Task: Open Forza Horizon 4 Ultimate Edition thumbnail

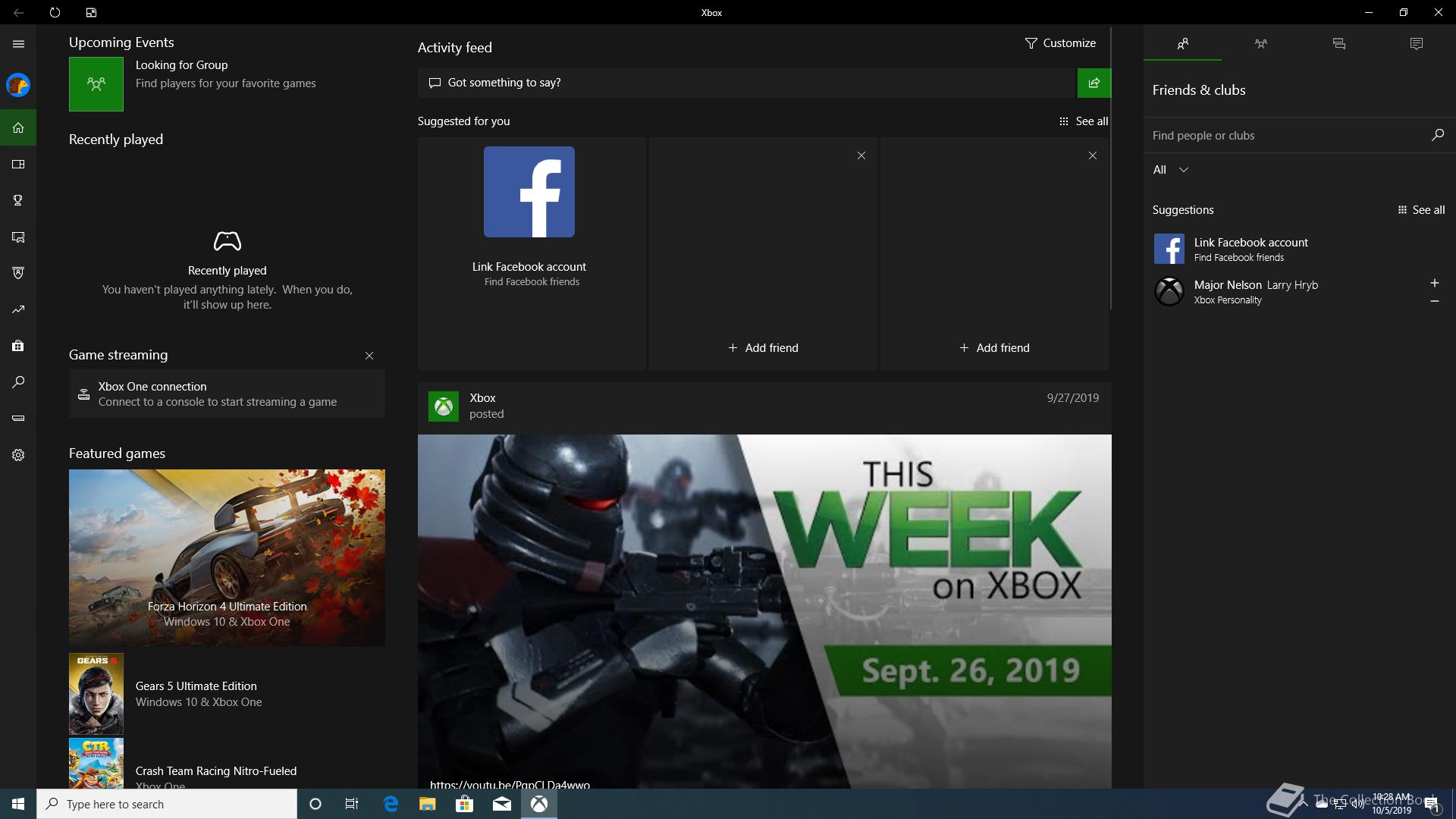Action: 227,558
